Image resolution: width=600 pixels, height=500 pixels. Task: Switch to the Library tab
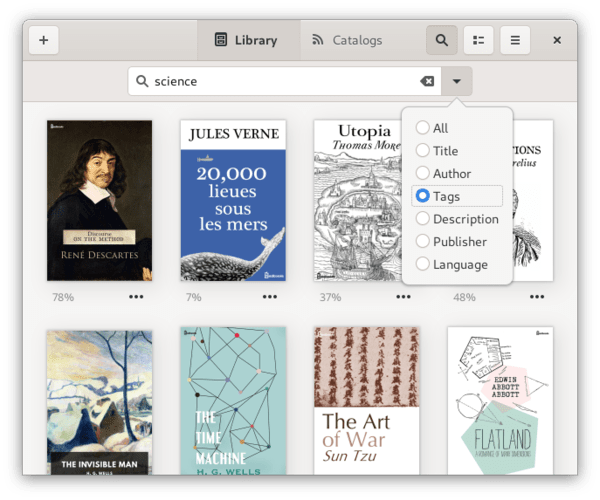click(249, 40)
